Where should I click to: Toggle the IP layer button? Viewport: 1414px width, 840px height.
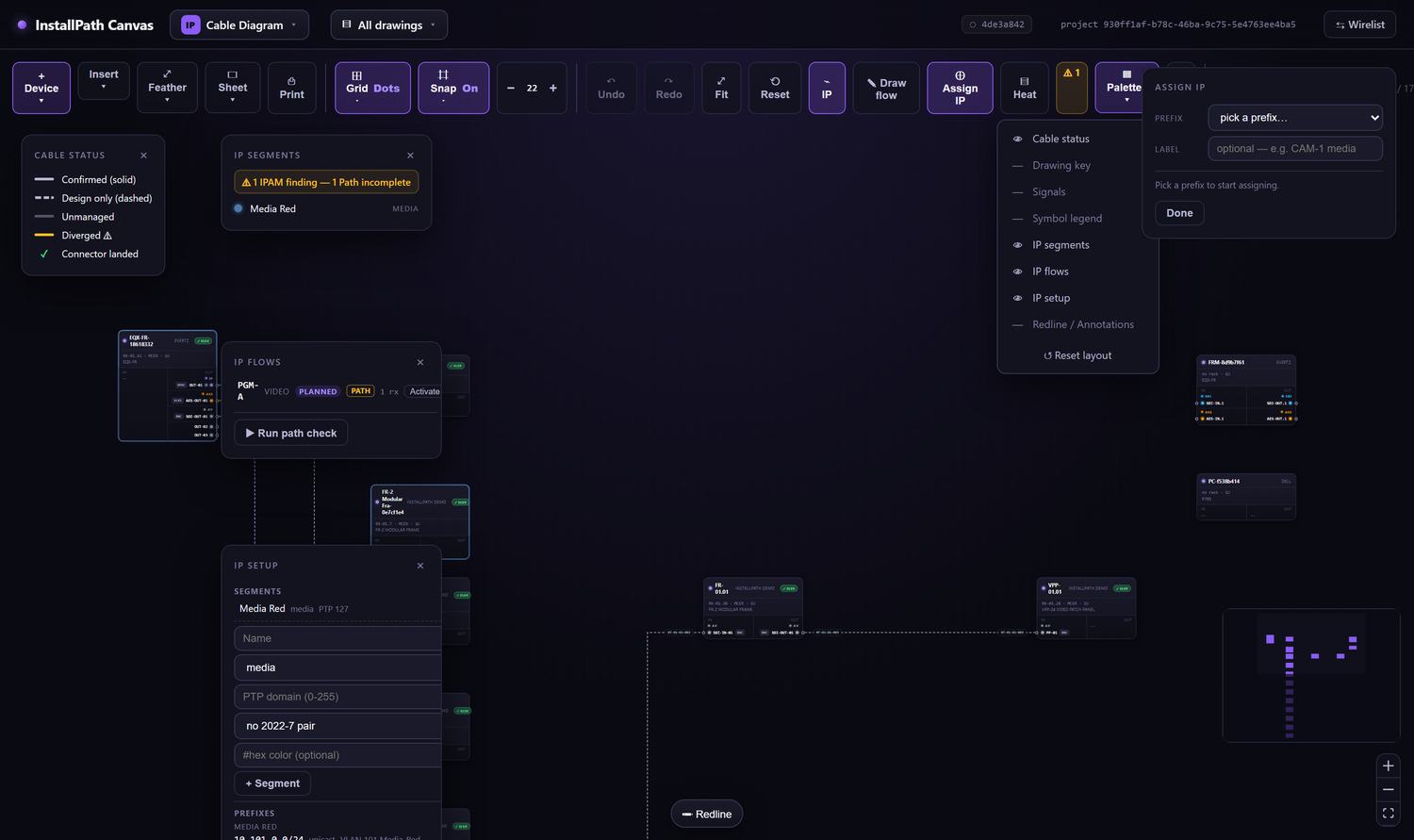point(827,88)
